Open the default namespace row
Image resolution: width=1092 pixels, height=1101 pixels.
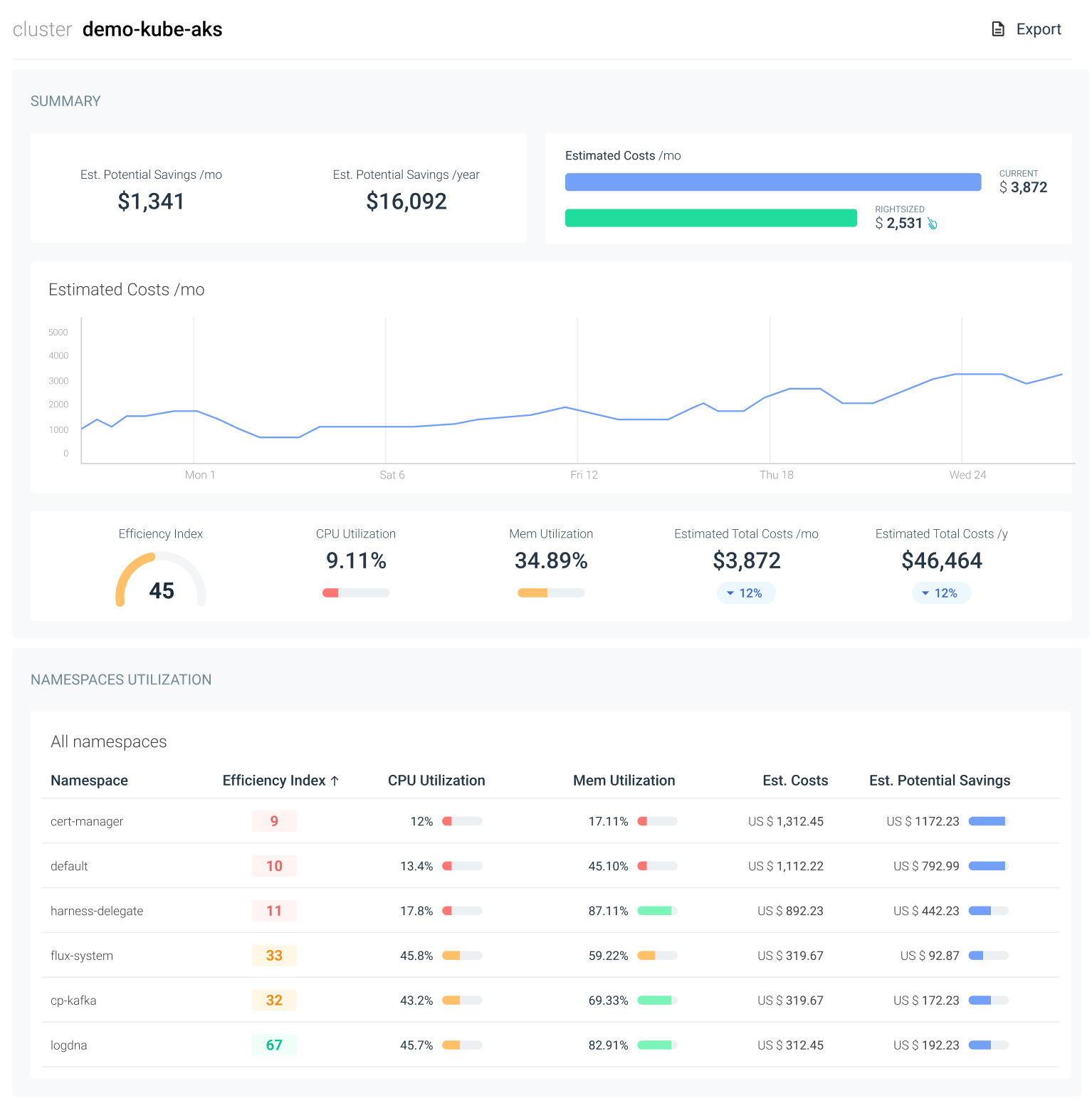550,866
